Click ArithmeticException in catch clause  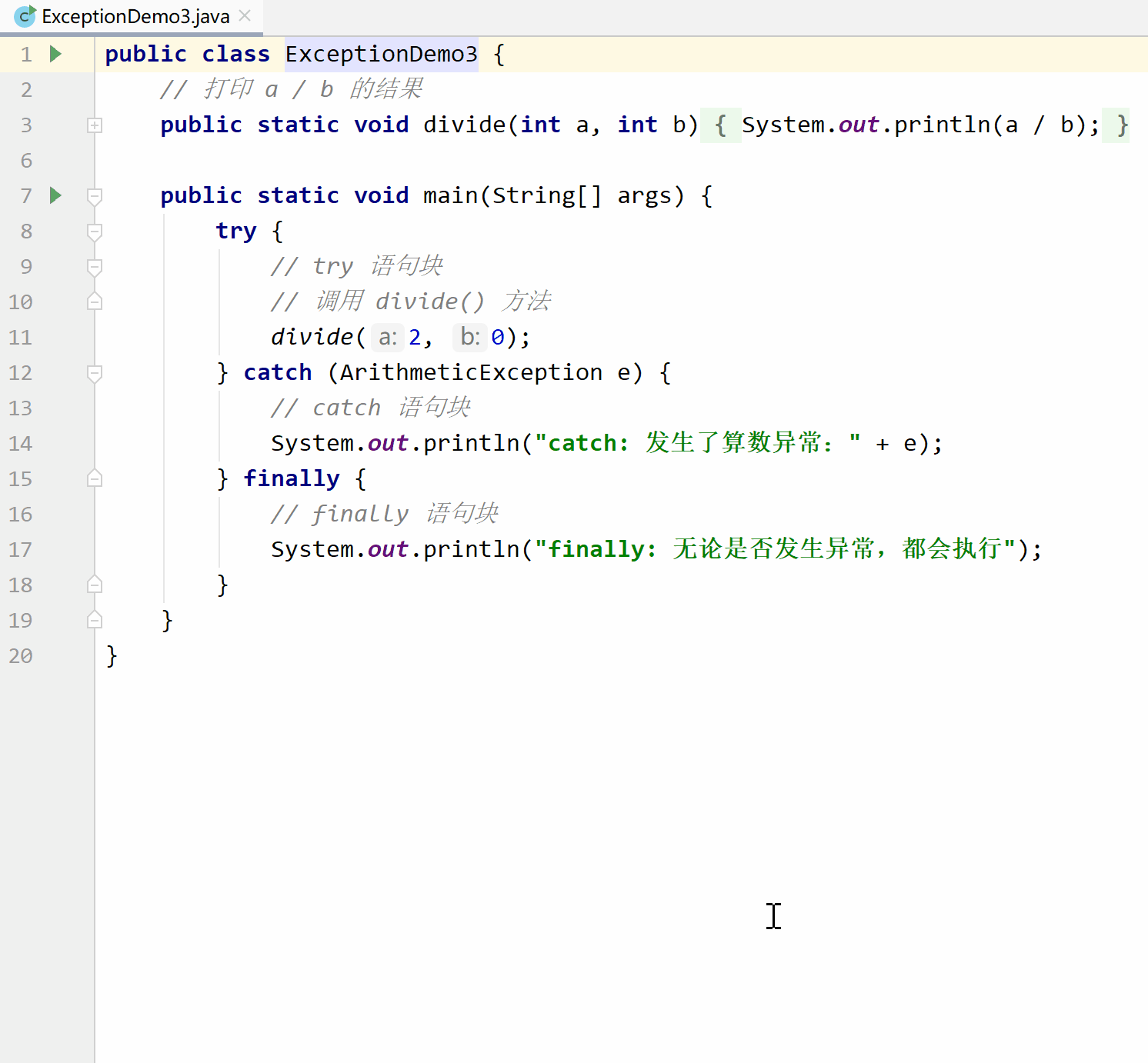click(471, 372)
